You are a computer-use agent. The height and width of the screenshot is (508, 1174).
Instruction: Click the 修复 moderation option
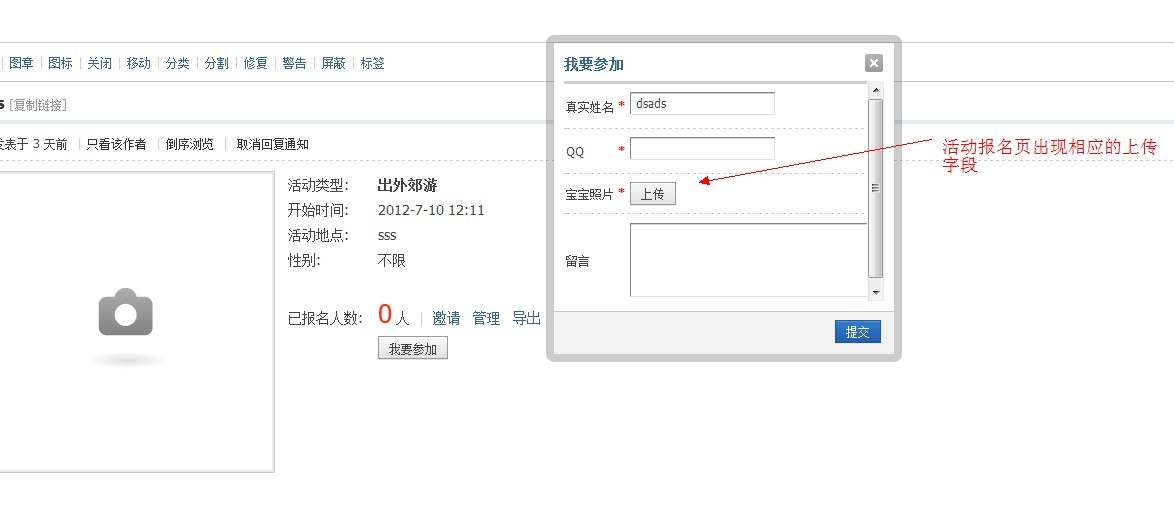[x=255, y=63]
